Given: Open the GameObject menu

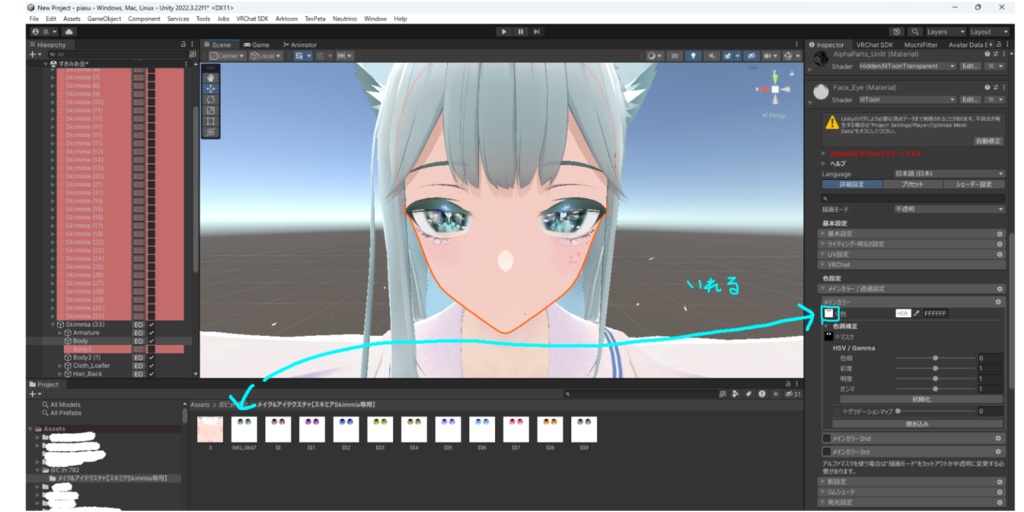Looking at the screenshot, I should [104, 19].
